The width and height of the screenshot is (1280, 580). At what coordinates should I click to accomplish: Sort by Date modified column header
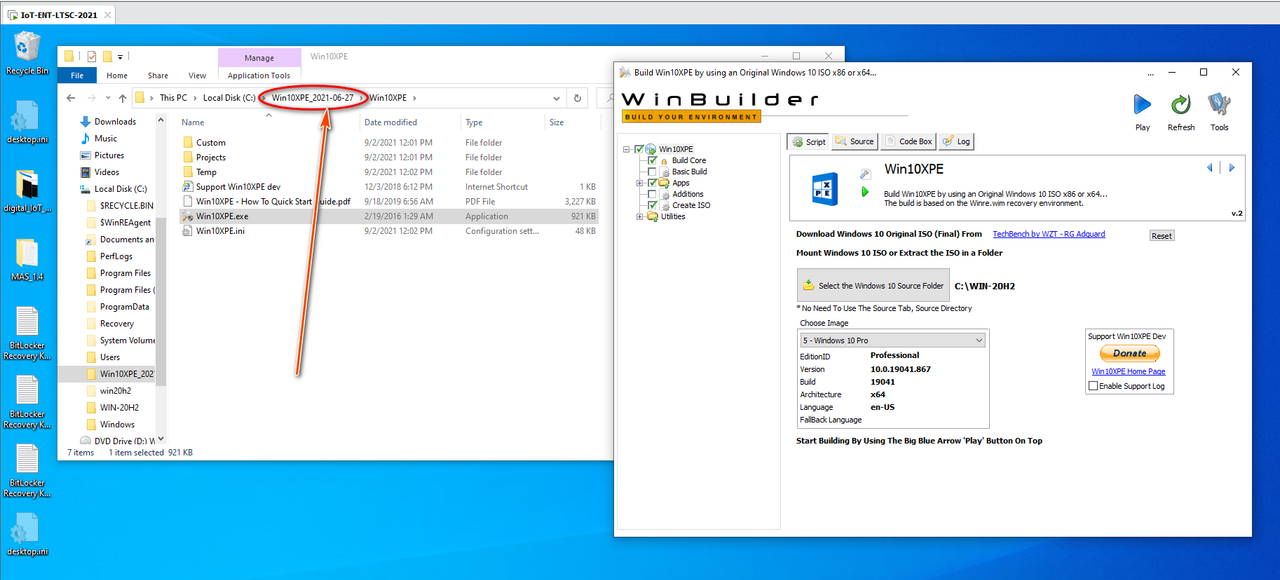click(390, 122)
